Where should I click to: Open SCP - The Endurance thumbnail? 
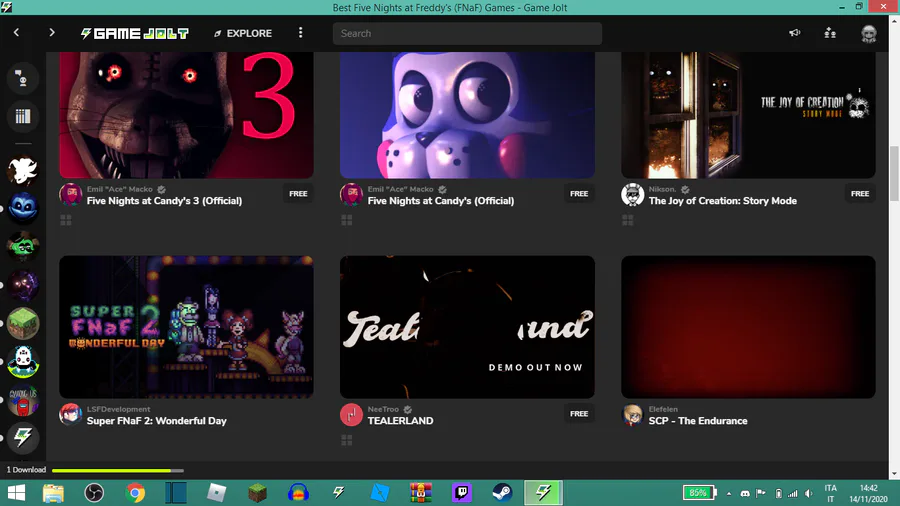(x=748, y=327)
